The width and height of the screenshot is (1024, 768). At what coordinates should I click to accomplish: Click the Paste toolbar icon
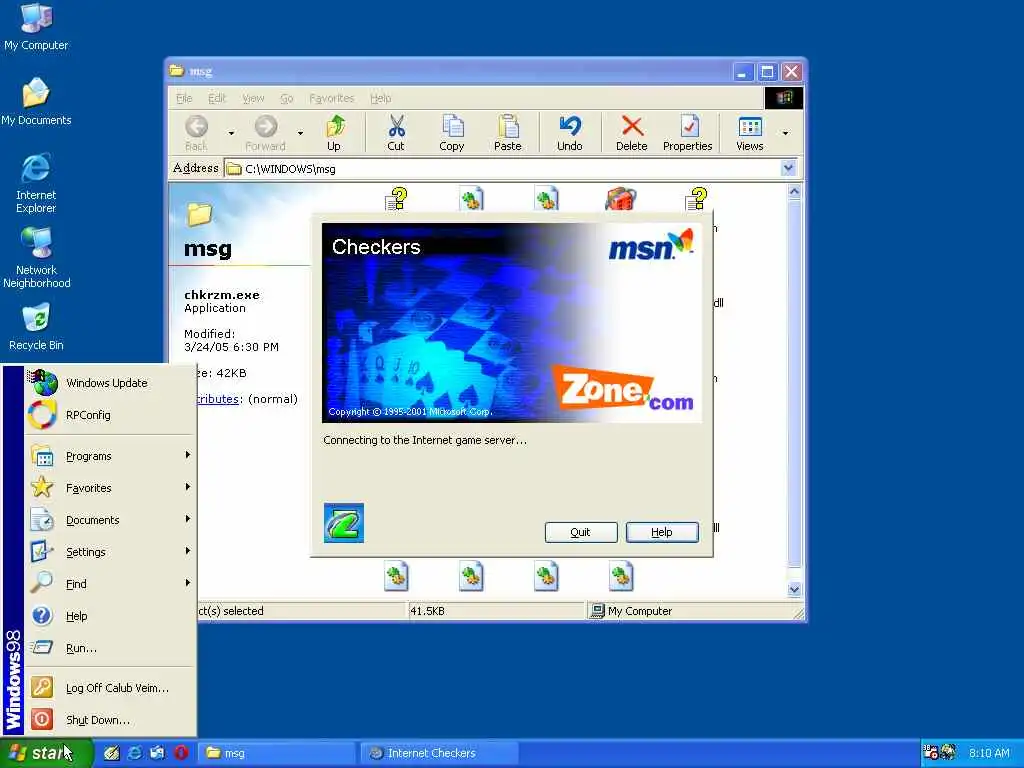(507, 133)
